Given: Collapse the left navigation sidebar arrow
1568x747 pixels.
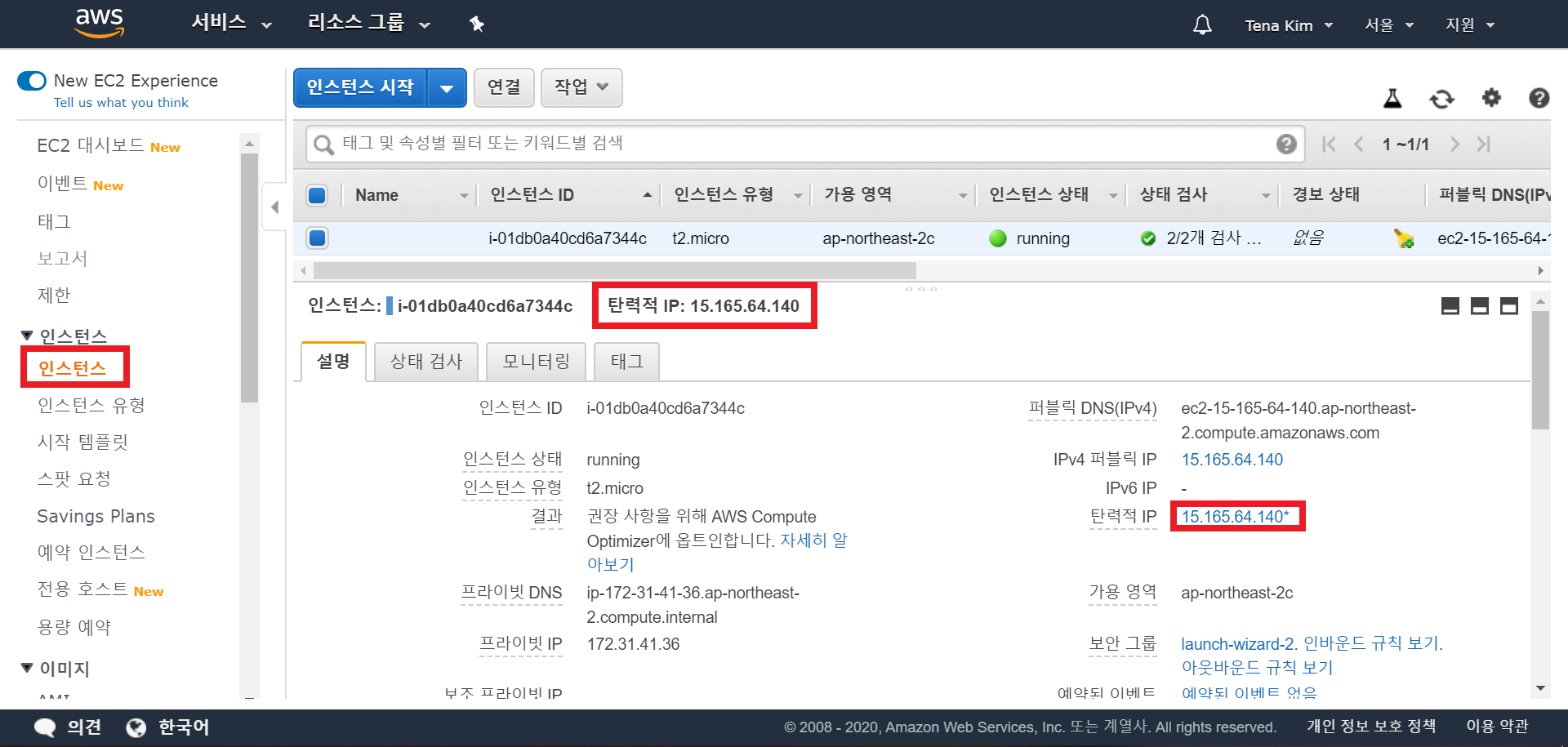Looking at the screenshot, I should 275,207.
